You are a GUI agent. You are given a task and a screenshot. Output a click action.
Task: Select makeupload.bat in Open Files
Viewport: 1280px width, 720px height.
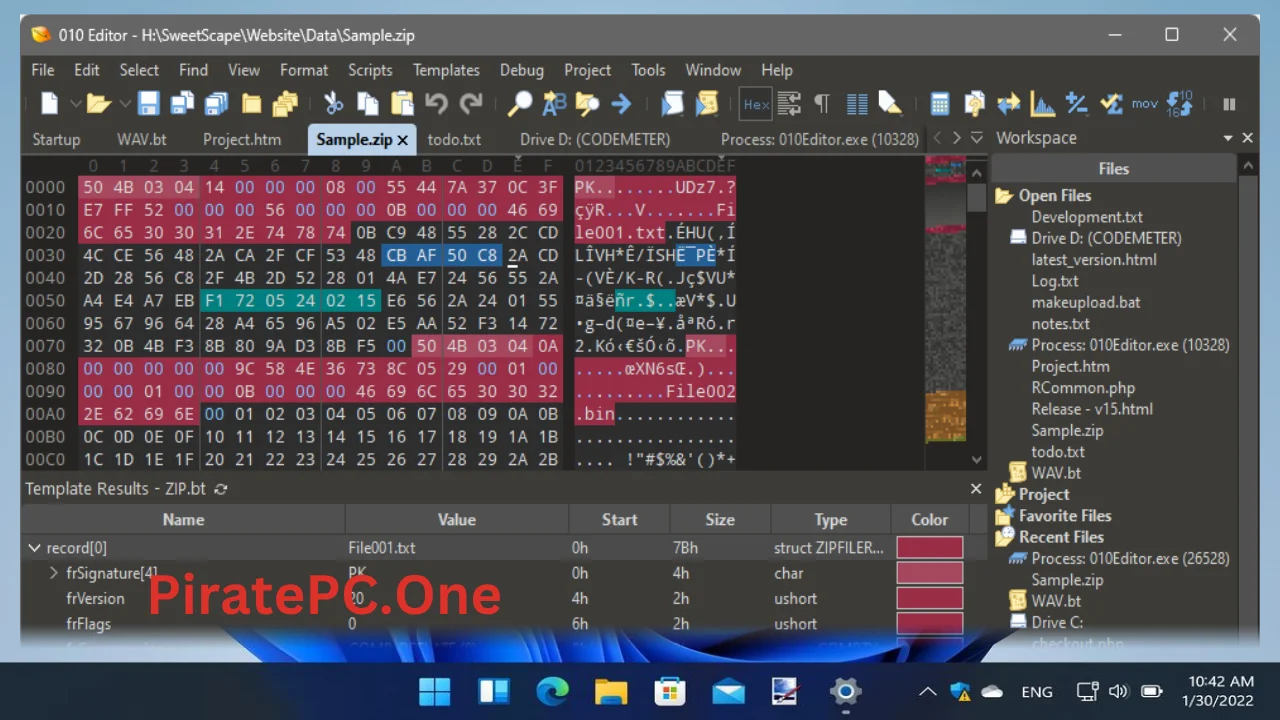coord(1086,302)
